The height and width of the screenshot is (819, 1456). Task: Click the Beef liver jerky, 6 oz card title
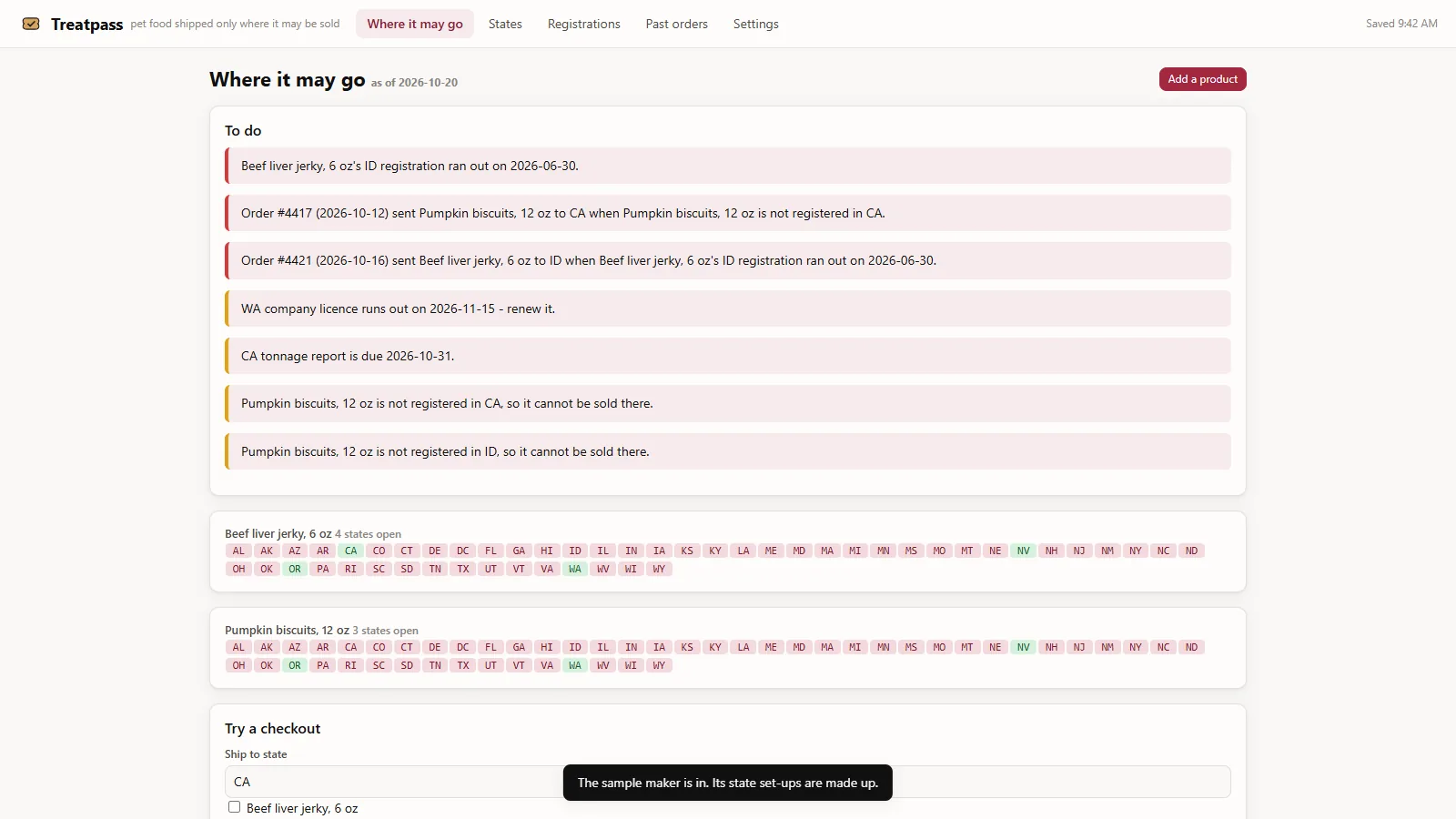pos(278,534)
